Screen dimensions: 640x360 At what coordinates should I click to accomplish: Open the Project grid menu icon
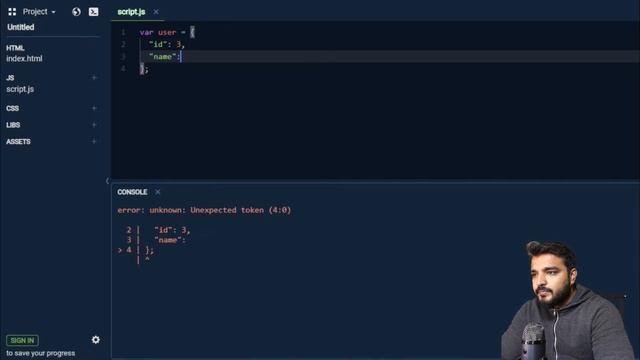click(x=12, y=12)
